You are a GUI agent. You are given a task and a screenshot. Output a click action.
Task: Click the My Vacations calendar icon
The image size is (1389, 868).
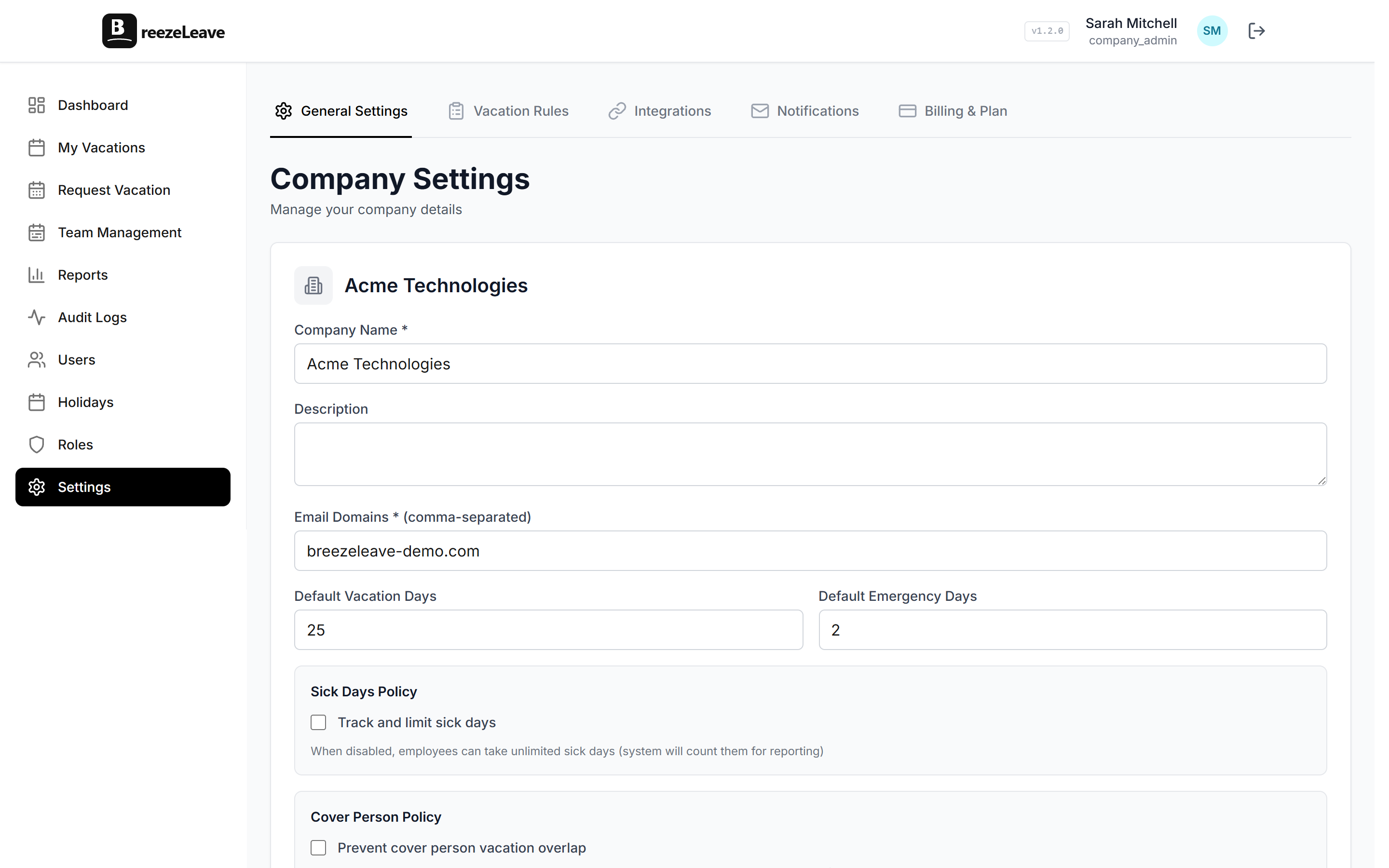(x=37, y=148)
